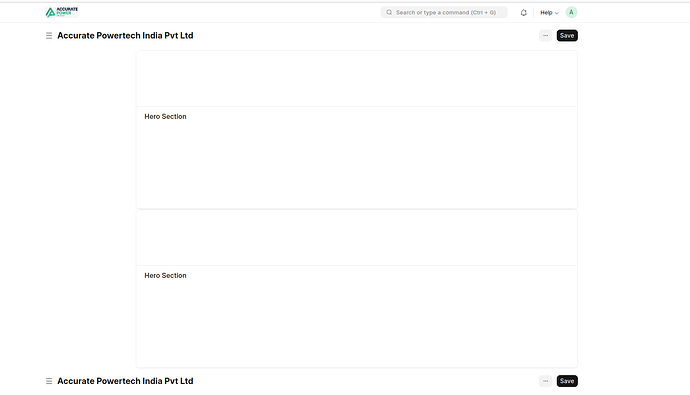Viewport: 690px width, 395px height.
Task: Select the second Hero Section heading
Action: (x=165, y=275)
